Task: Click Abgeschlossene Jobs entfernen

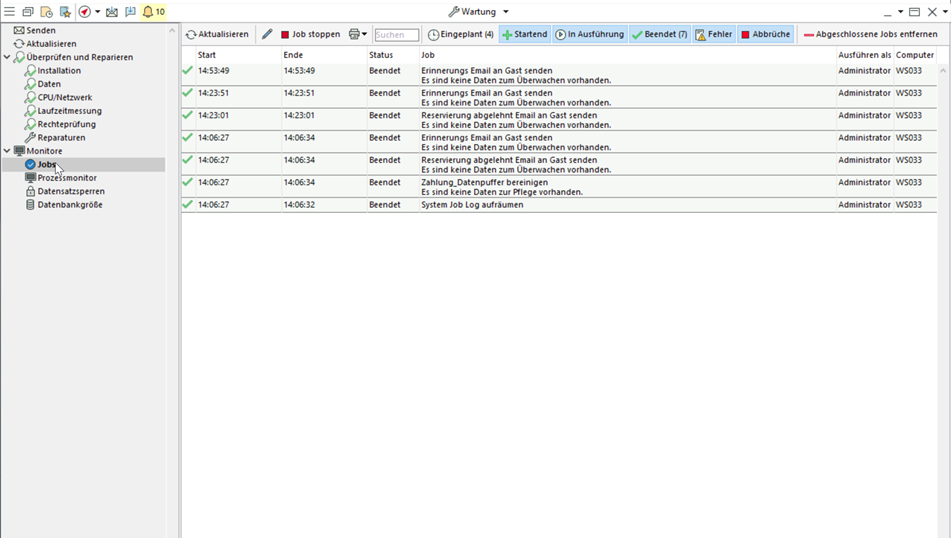Action: [870, 34]
